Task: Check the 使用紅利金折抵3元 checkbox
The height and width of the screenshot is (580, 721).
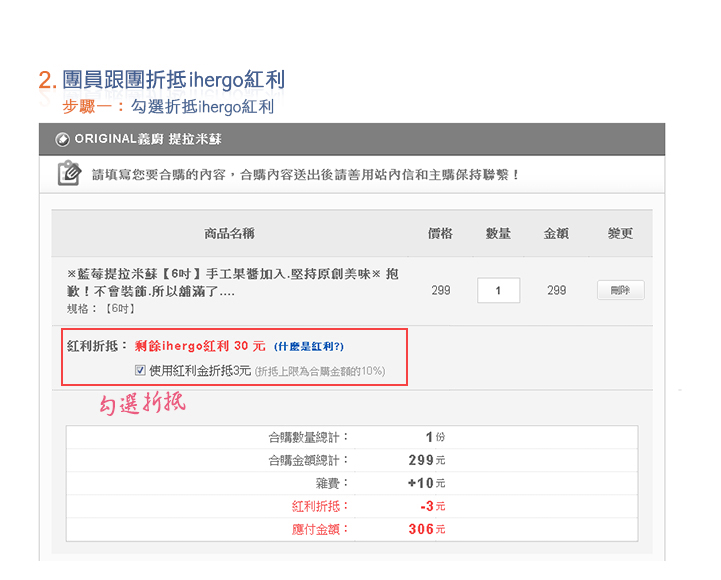Action: click(140, 371)
